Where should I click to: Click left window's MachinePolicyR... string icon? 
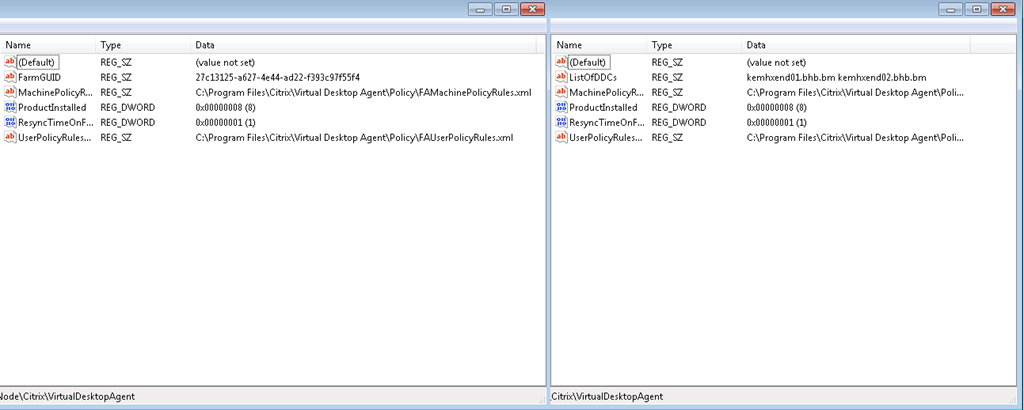pyautogui.click(x=10, y=92)
